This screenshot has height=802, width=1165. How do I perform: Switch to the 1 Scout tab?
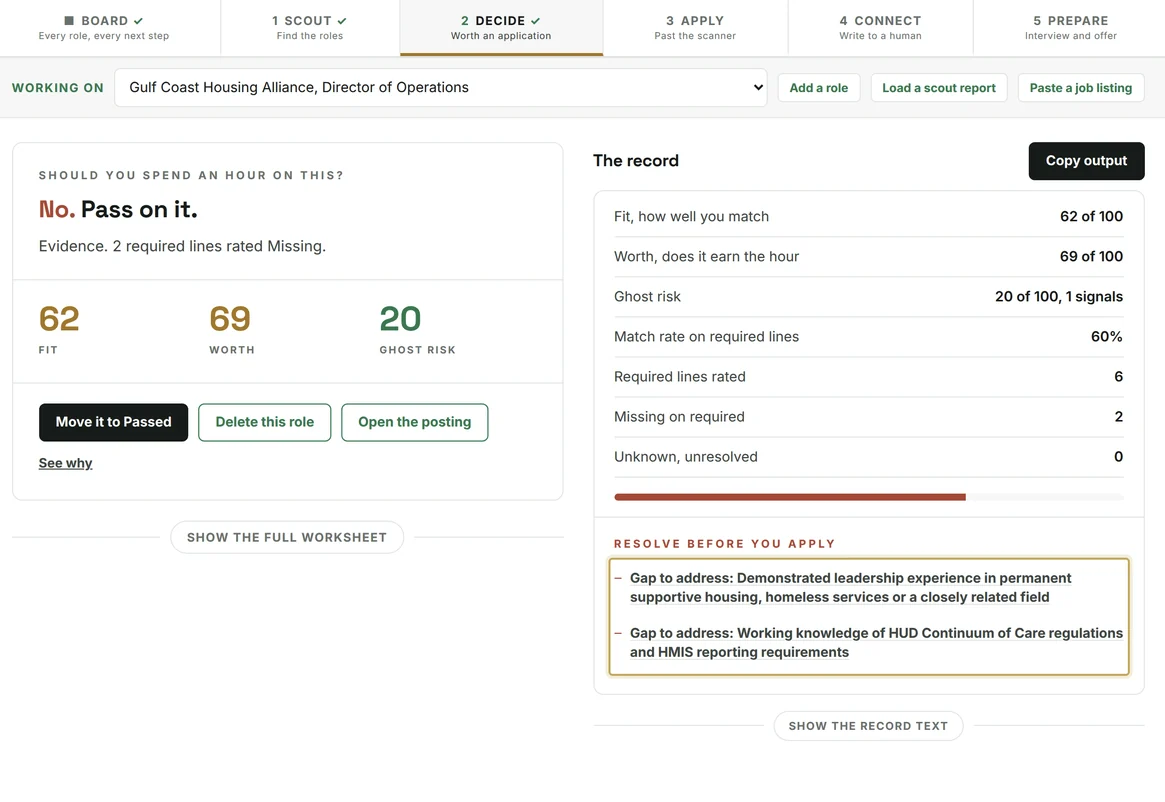[310, 28]
